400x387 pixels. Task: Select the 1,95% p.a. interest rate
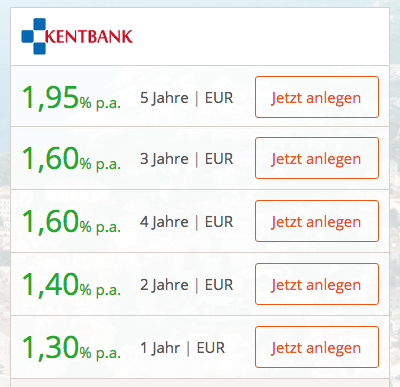[71, 98]
